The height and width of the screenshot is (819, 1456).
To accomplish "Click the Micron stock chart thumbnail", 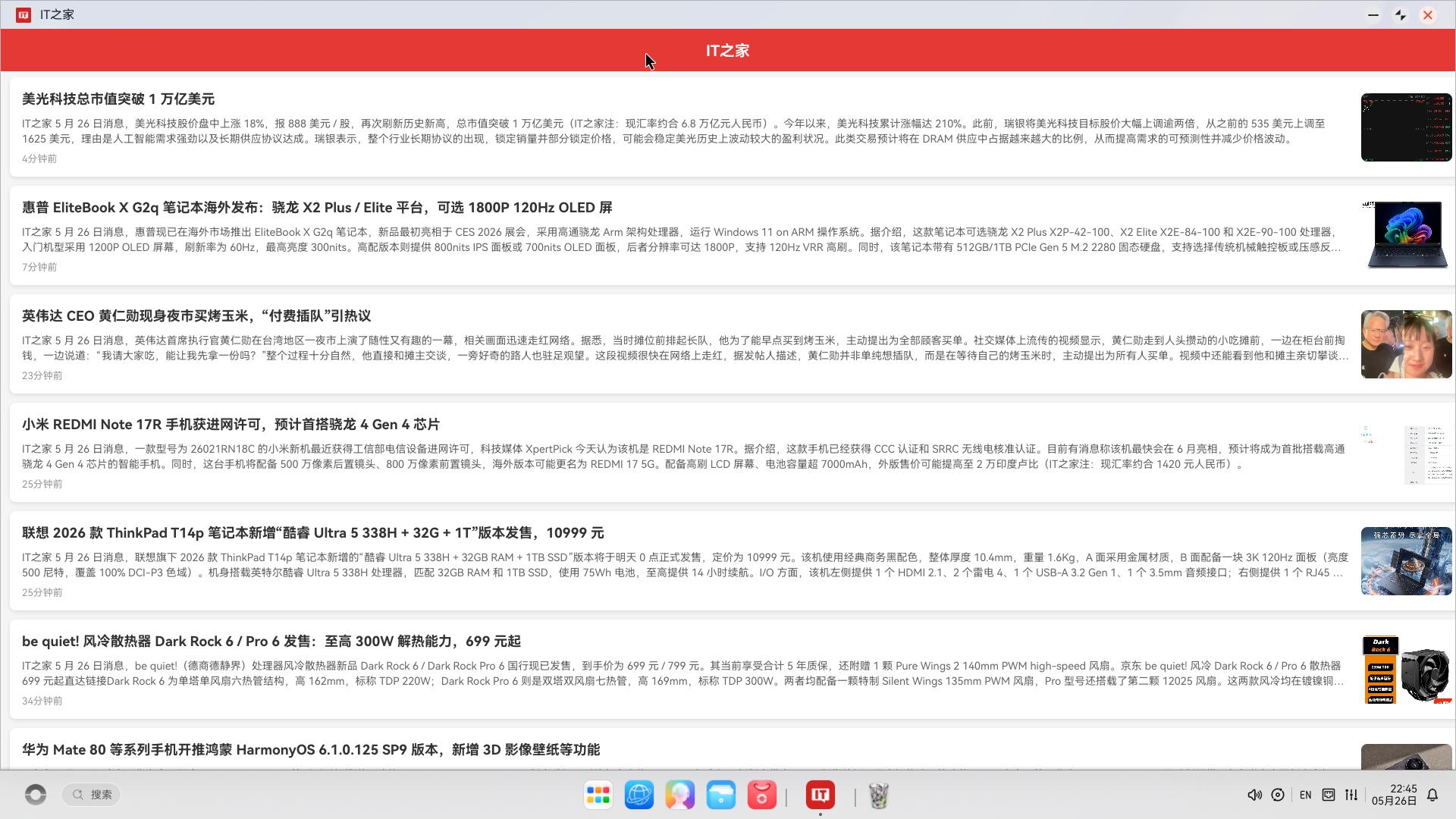I will (1406, 127).
